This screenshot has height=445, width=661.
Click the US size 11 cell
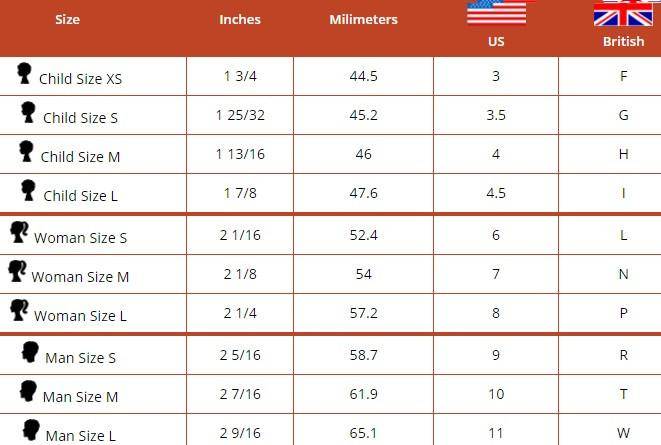click(x=496, y=434)
